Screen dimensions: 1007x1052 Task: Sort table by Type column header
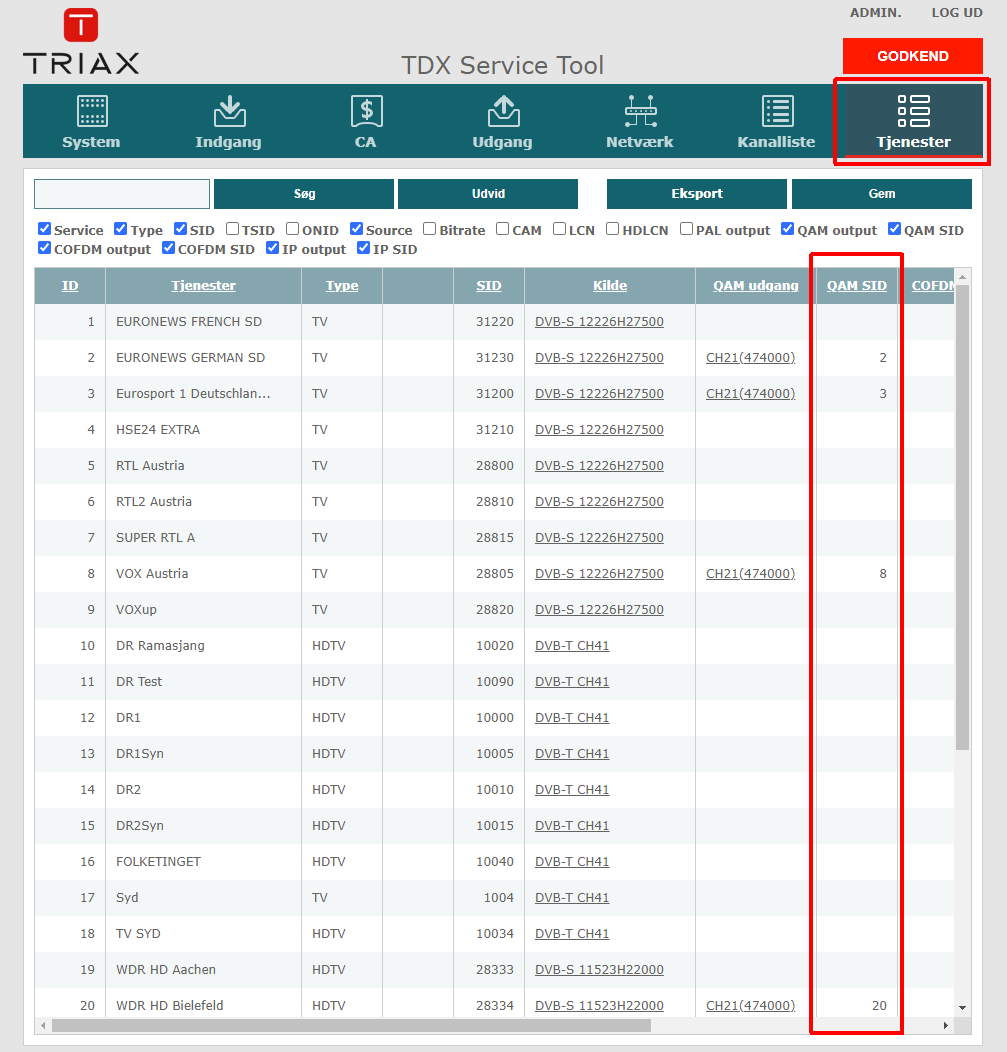coord(342,286)
